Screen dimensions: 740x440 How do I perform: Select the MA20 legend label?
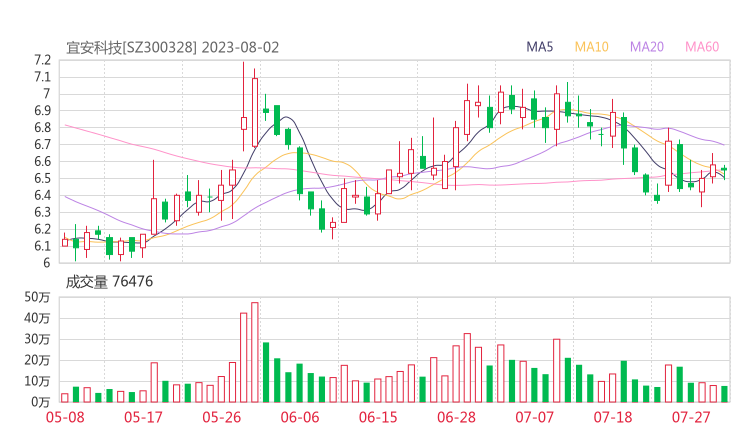point(647,47)
